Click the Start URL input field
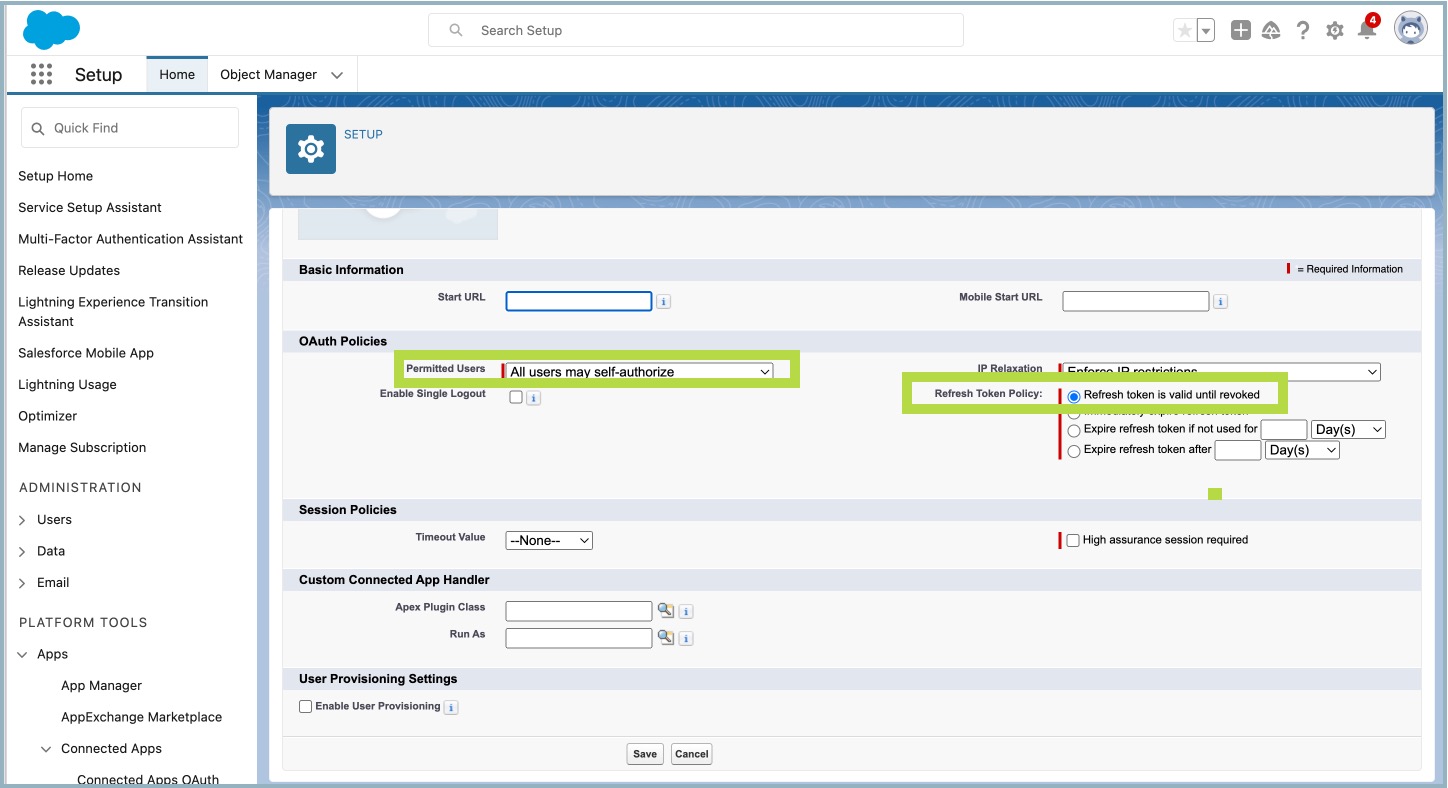This screenshot has width=1448, height=788. pyautogui.click(x=579, y=301)
